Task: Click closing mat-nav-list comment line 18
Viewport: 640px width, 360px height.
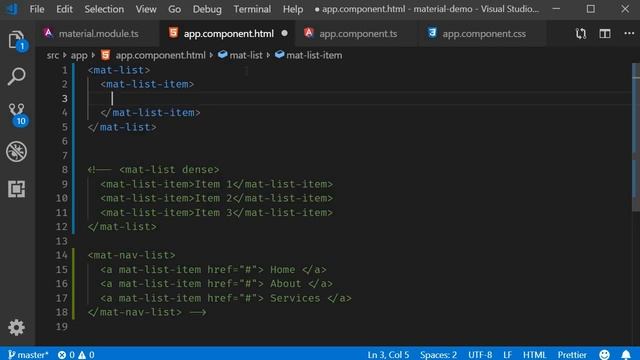Action: point(147,312)
